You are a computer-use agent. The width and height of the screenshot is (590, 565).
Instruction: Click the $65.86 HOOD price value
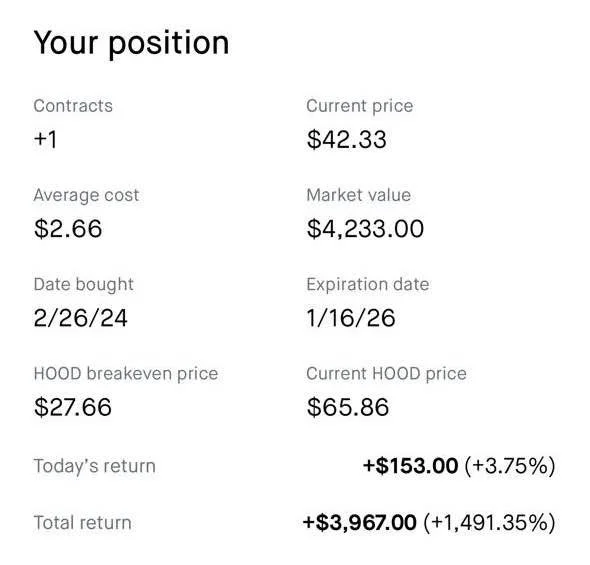348,407
